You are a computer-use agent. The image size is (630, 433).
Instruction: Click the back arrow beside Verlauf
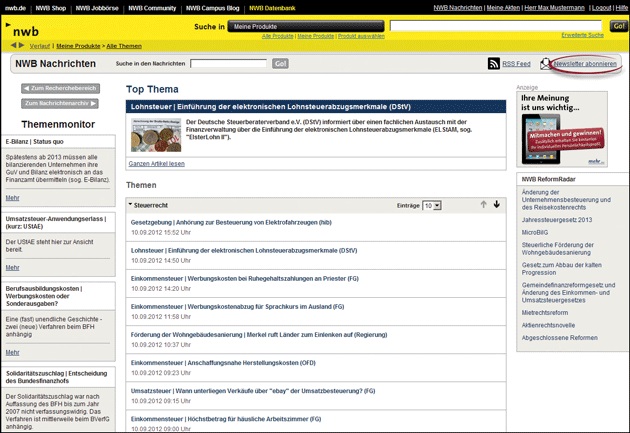point(13,46)
